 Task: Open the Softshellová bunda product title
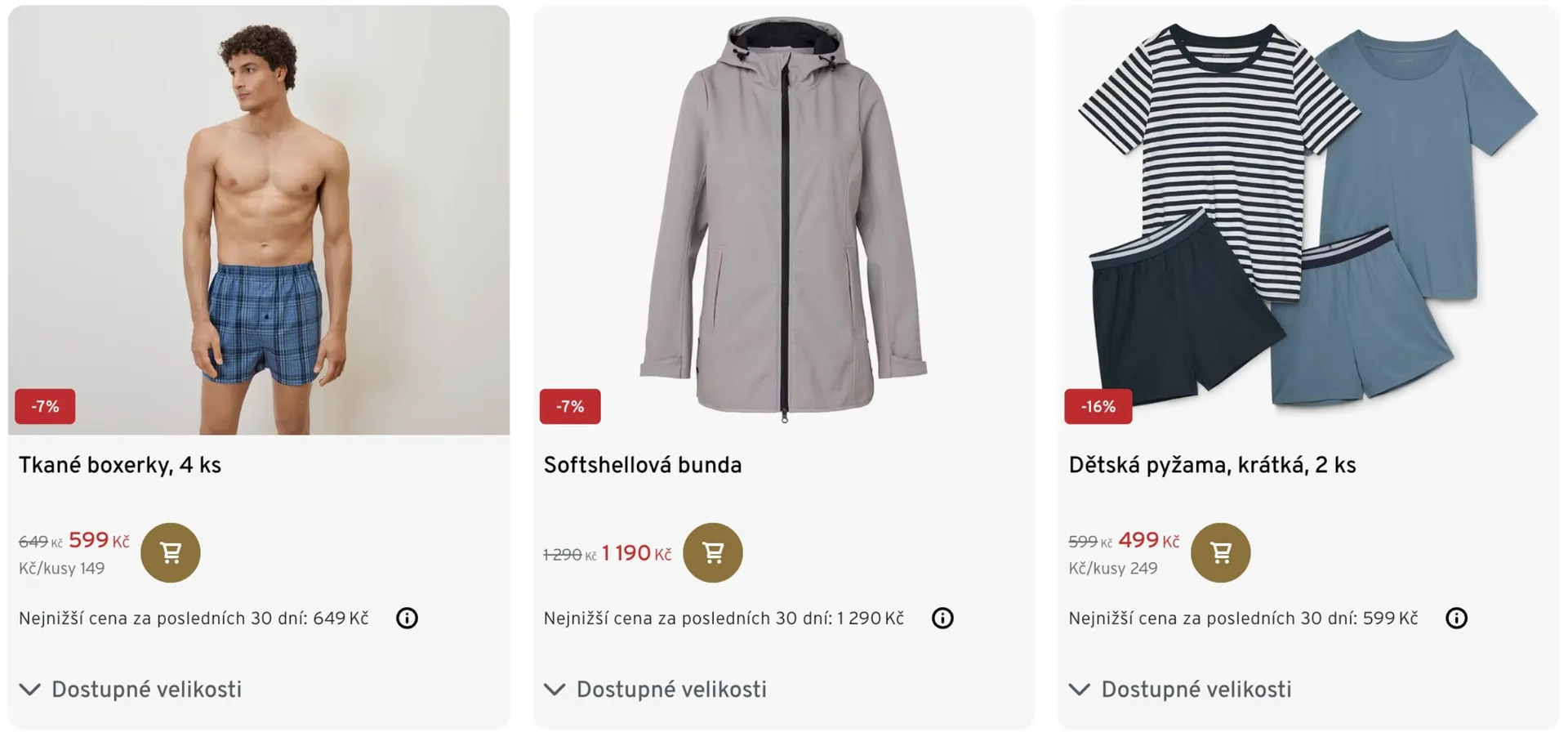643,465
